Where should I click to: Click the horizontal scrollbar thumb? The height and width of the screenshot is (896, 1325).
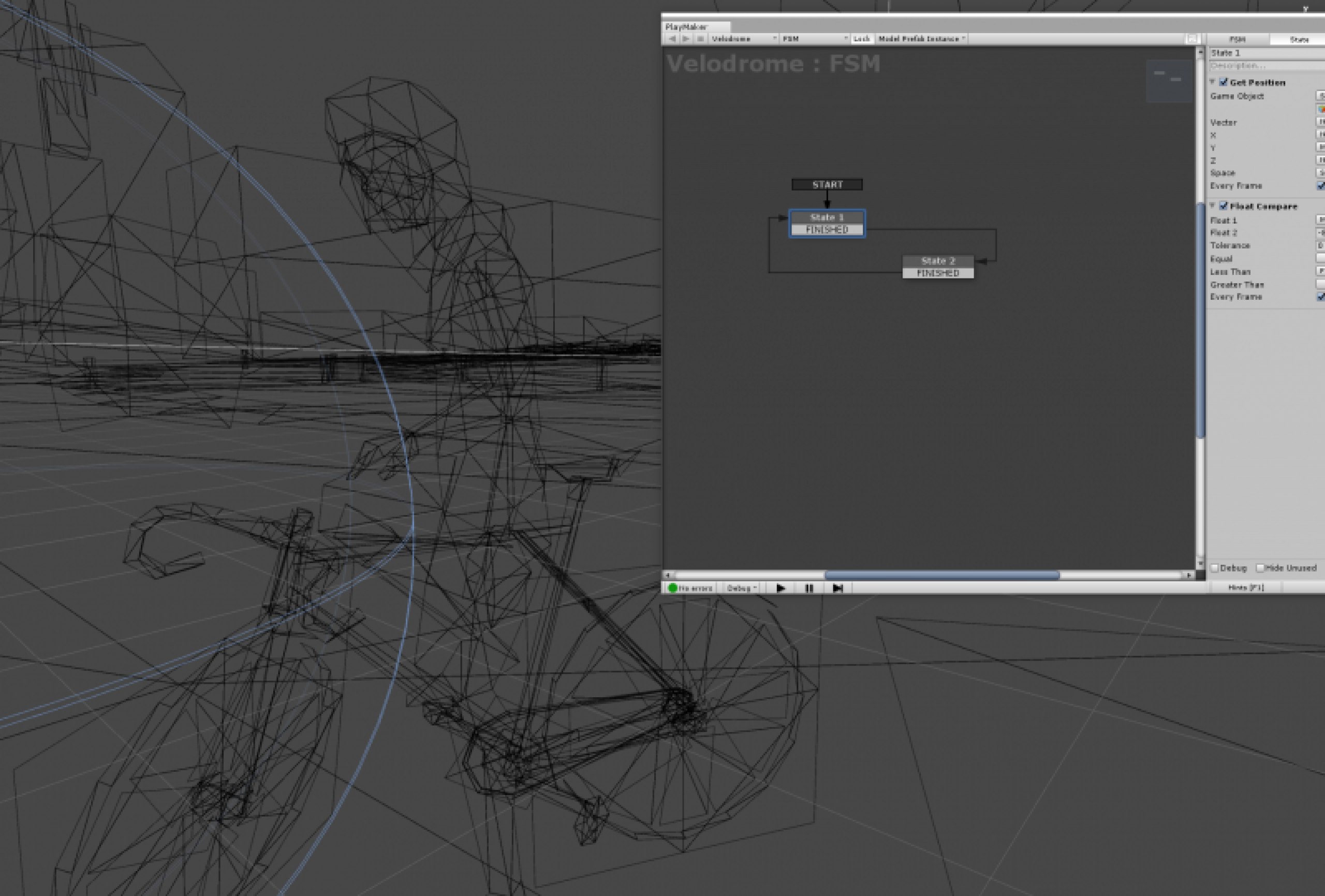pos(942,575)
